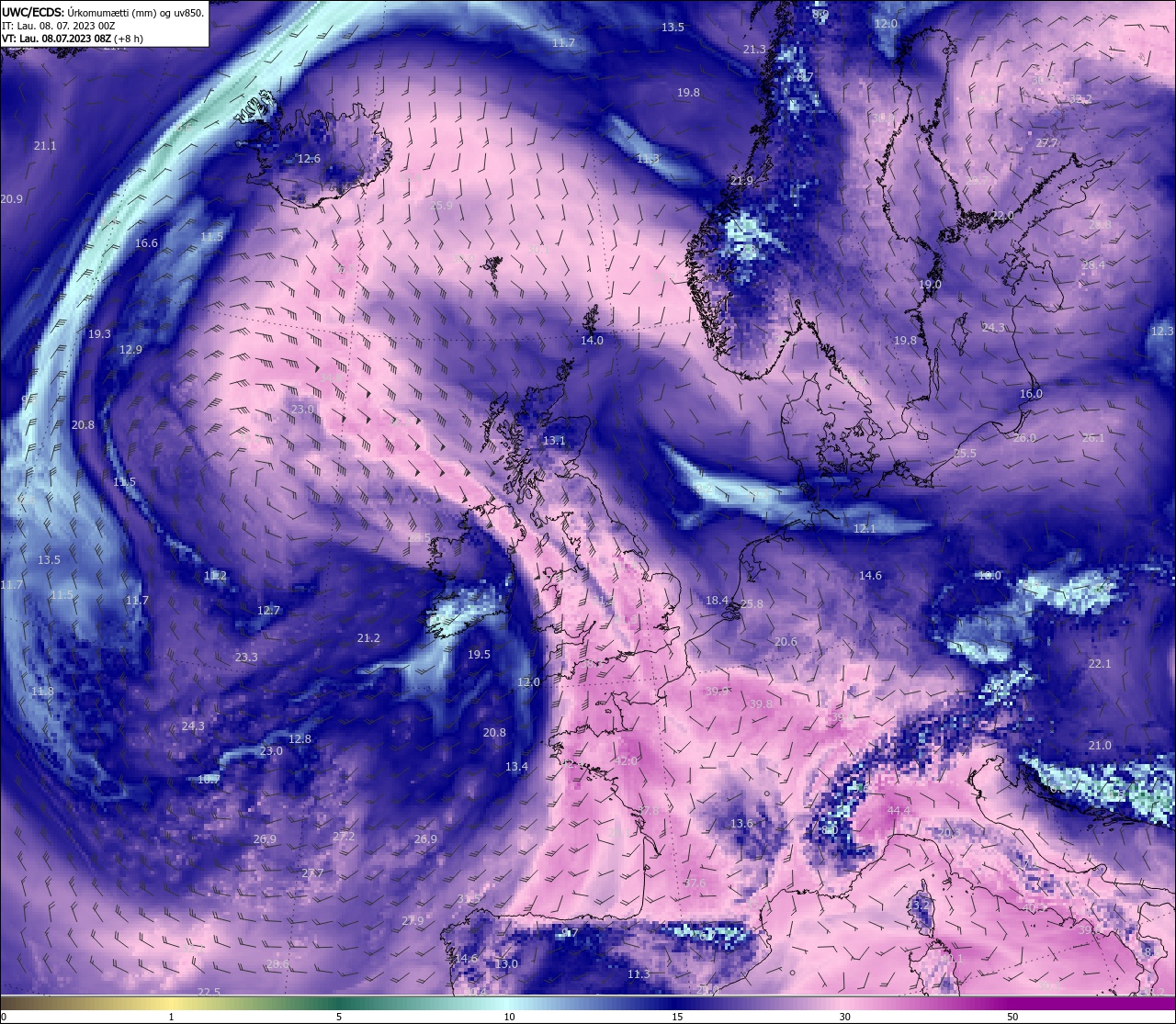Click the map value 39.8
This screenshot has width=1176, height=1024.
761,704
